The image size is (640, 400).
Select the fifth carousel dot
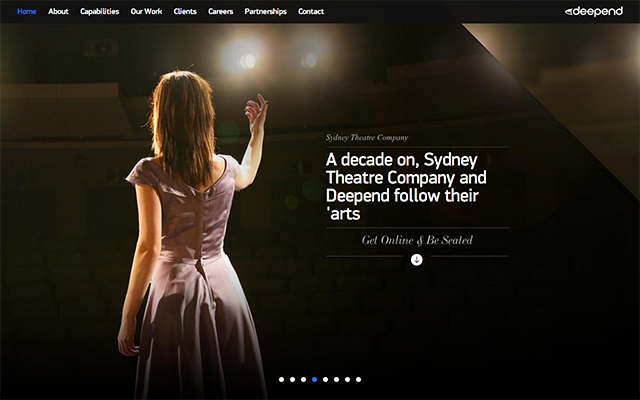point(325,380)
